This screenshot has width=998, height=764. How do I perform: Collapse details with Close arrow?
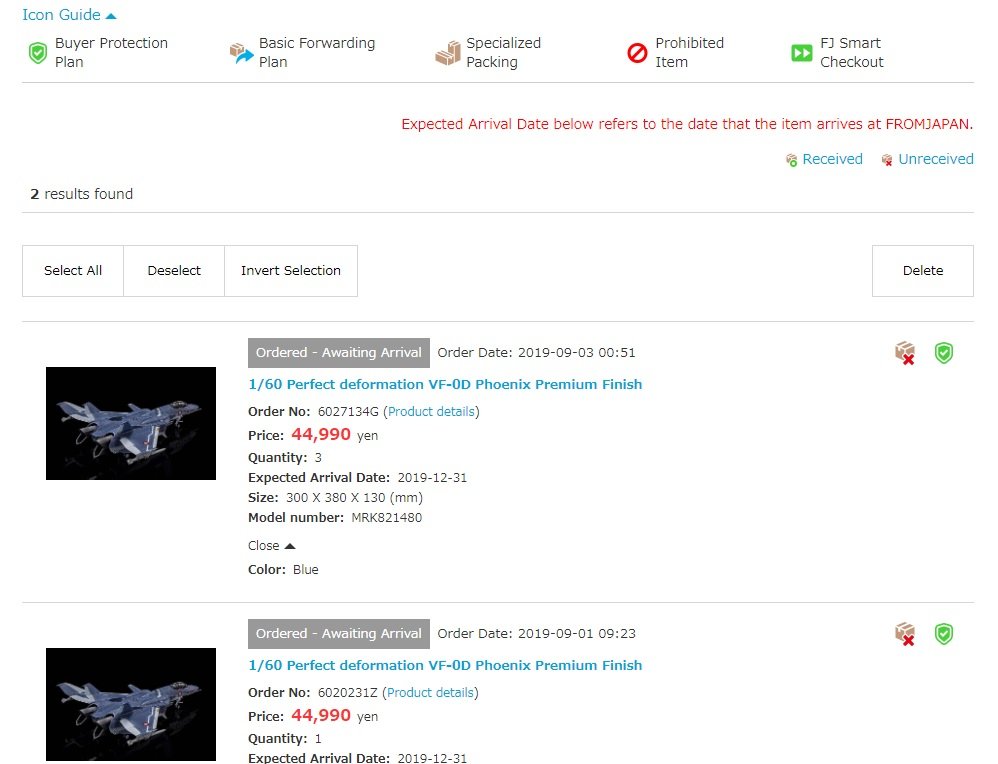[272, 546]
